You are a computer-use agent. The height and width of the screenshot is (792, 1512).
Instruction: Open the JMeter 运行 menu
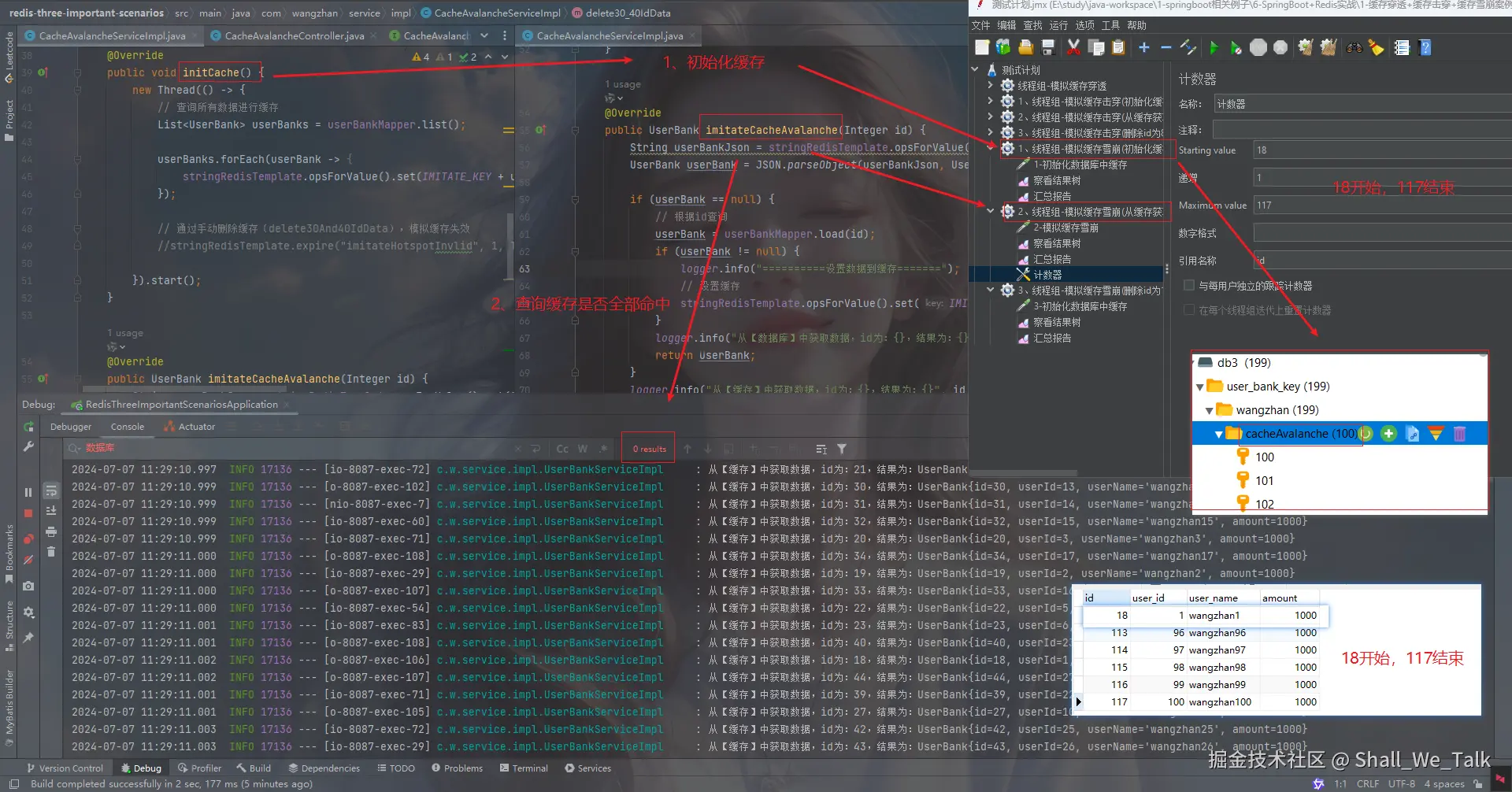[x=1058, y=25]
